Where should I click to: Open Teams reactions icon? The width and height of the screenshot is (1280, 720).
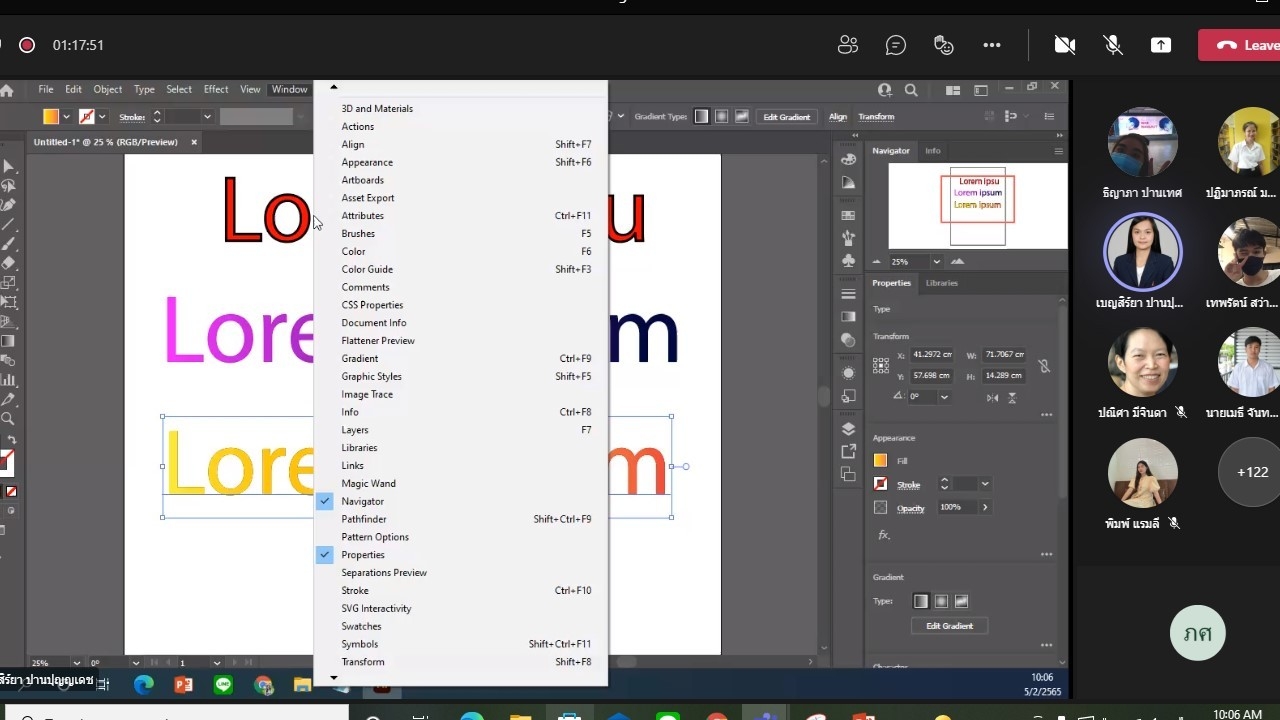tap(944, 45)
